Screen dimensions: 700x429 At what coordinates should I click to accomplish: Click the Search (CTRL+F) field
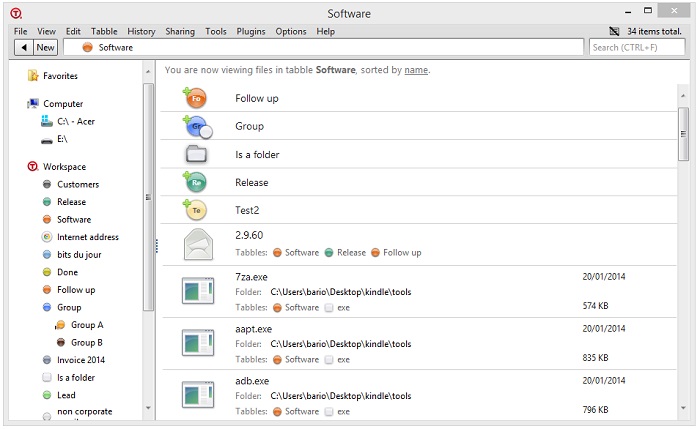(x=637, y=47)
